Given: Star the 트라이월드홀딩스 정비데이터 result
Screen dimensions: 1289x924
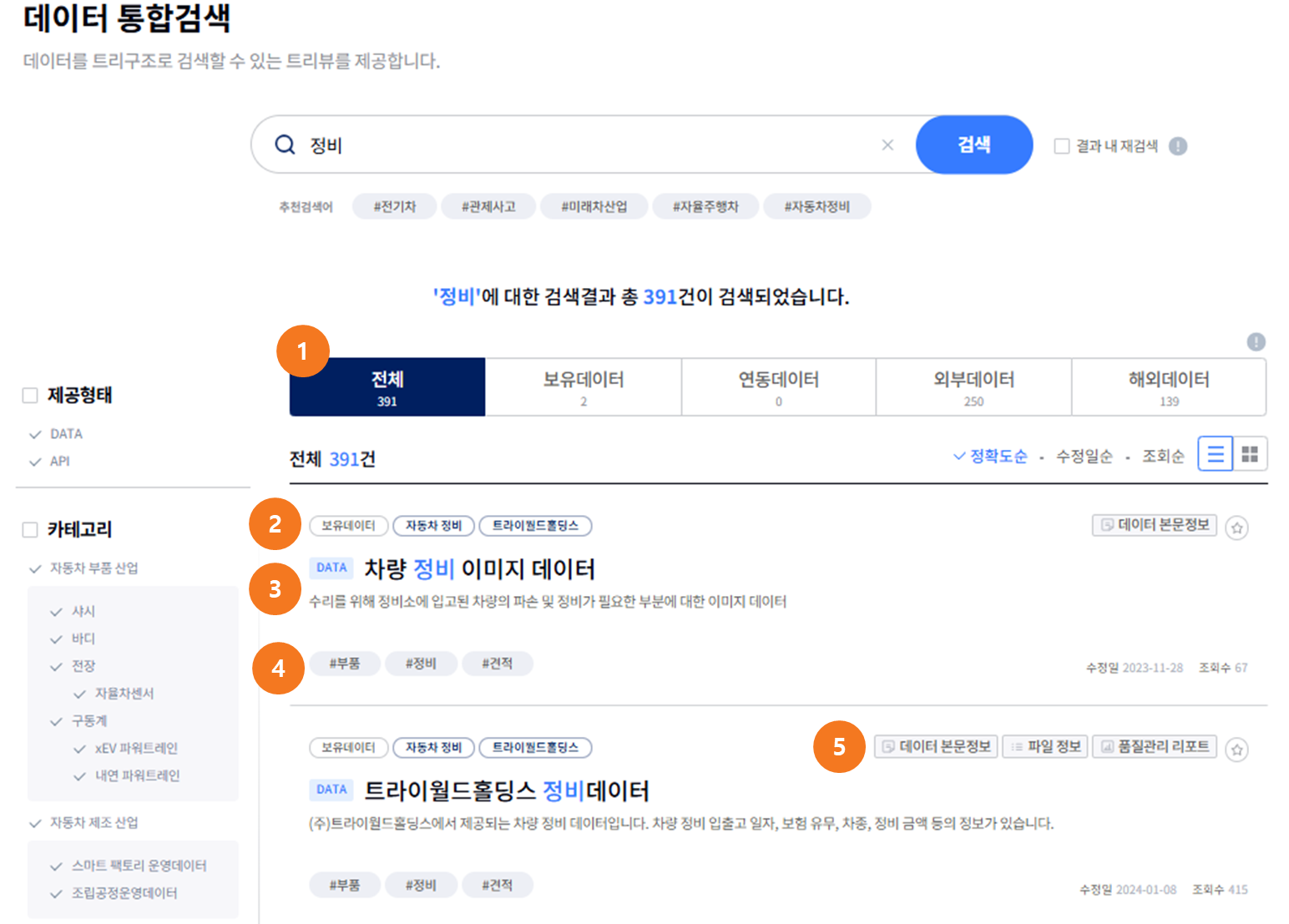Looking at the screenshot, I should click(1236, 750).
